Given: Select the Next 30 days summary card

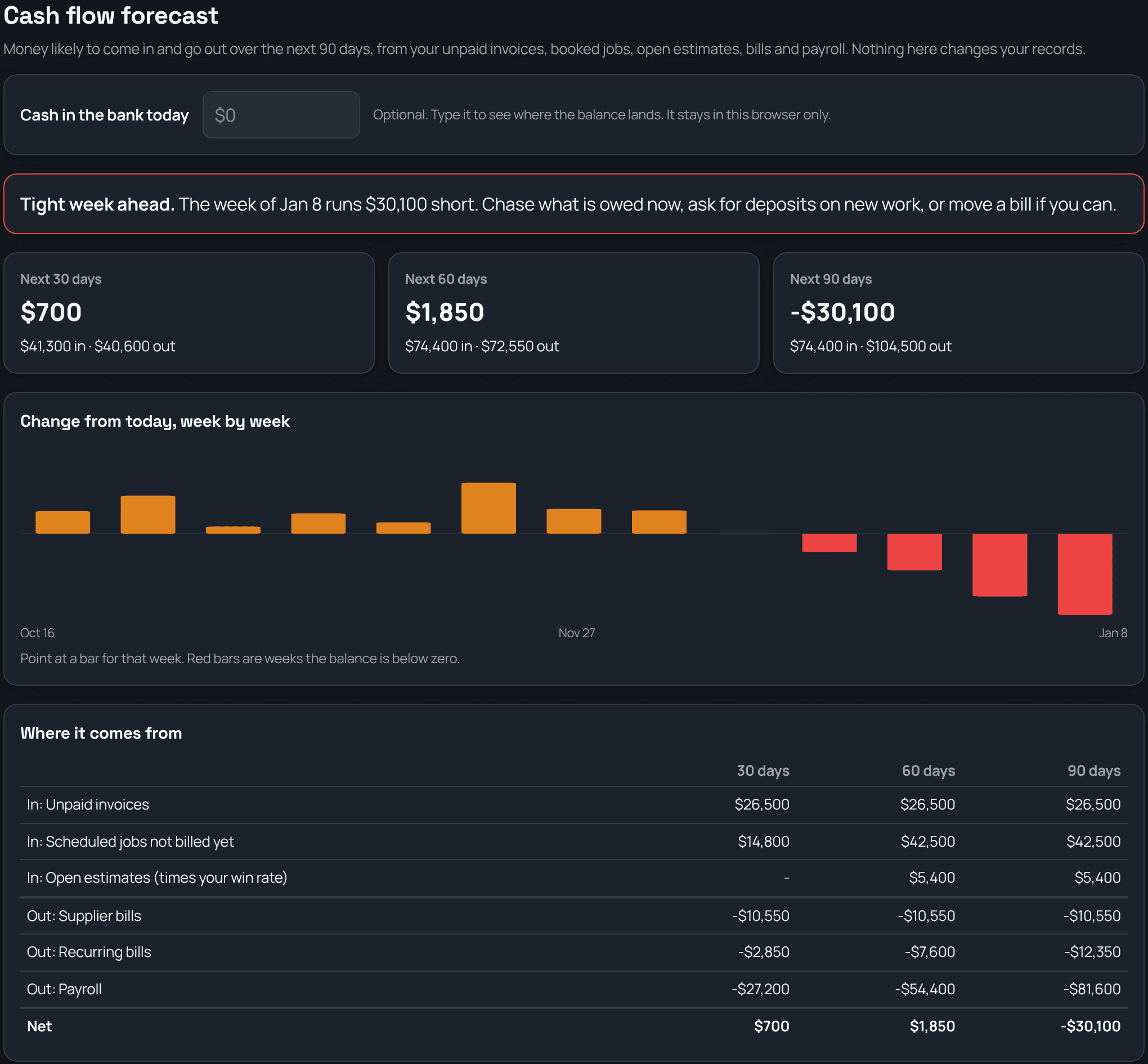Looking at the screenshot, I should [x=189, y=313].
